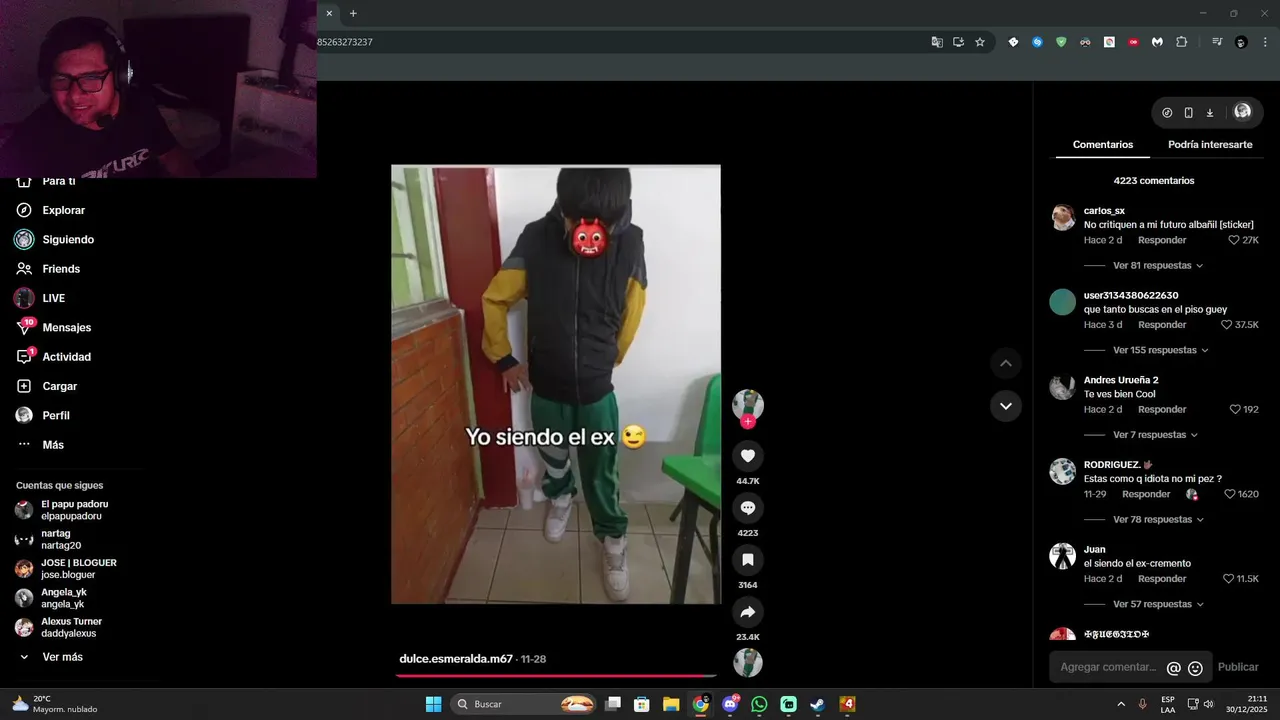Open the Más menu
Screen dimensions: 1280x720
(x=40, y=445)
